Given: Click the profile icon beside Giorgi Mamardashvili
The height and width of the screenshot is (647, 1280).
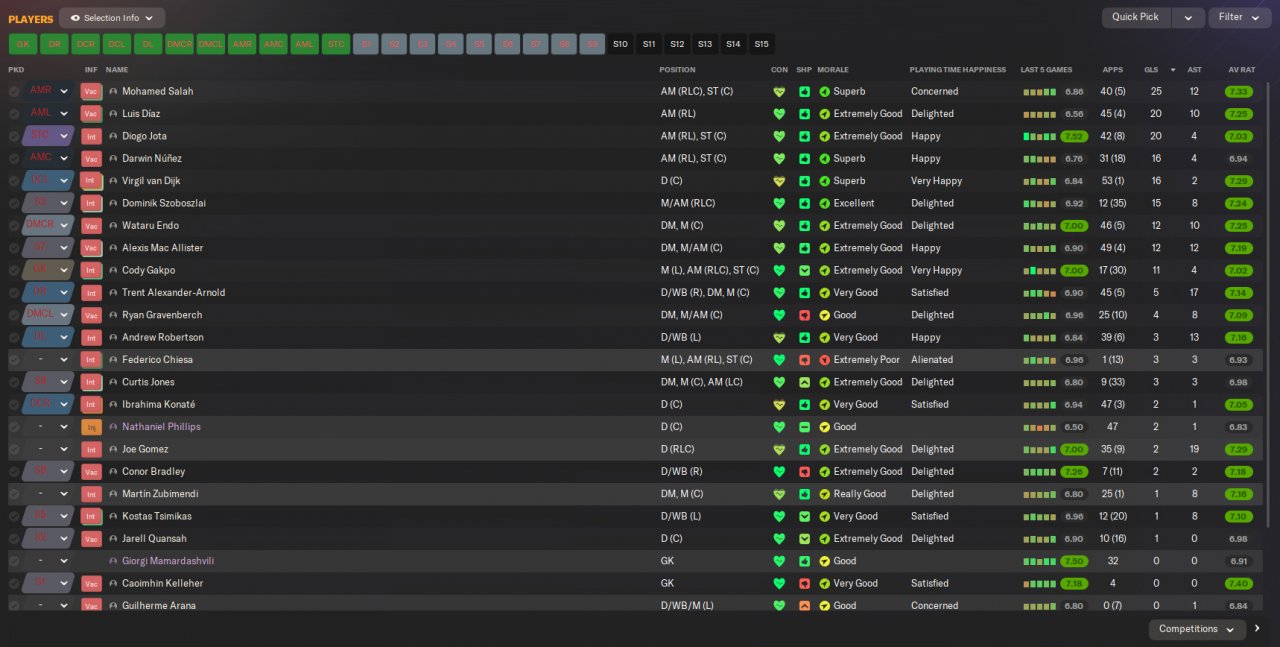Looking at the screenshot, I should point(113,562).
